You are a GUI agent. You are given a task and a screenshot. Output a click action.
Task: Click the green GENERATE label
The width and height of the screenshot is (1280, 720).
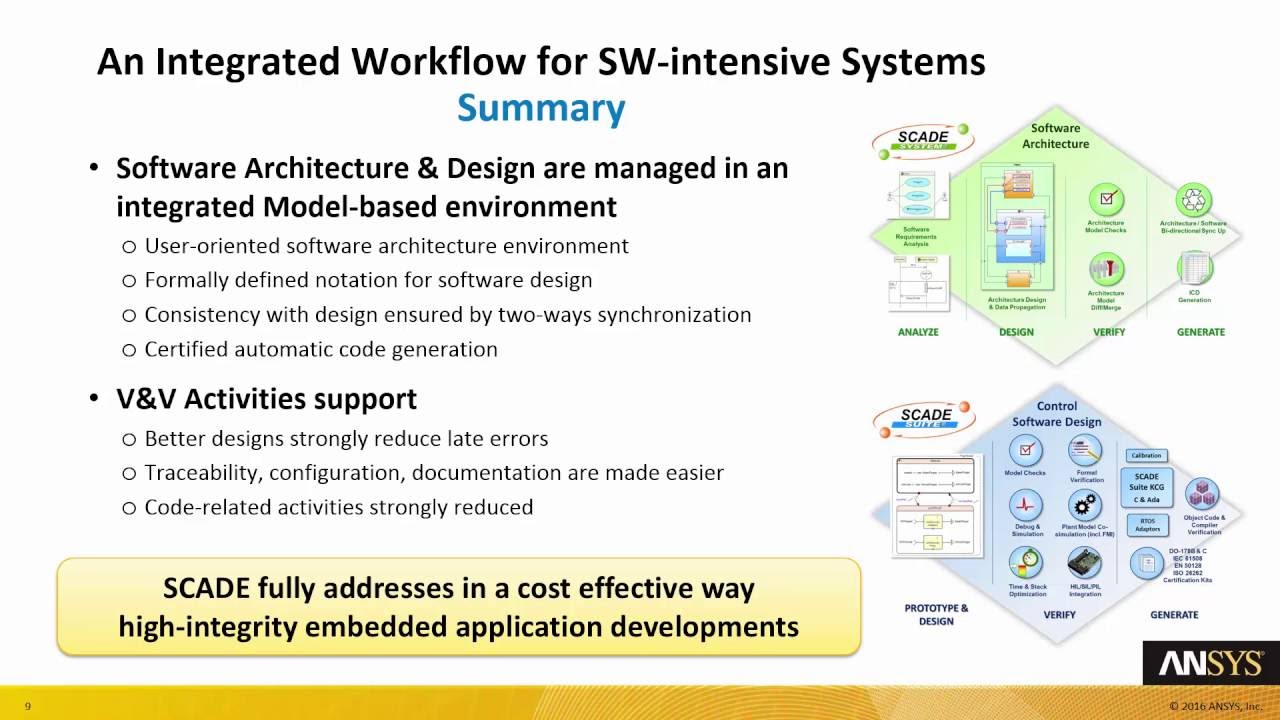coord(1201,332)
